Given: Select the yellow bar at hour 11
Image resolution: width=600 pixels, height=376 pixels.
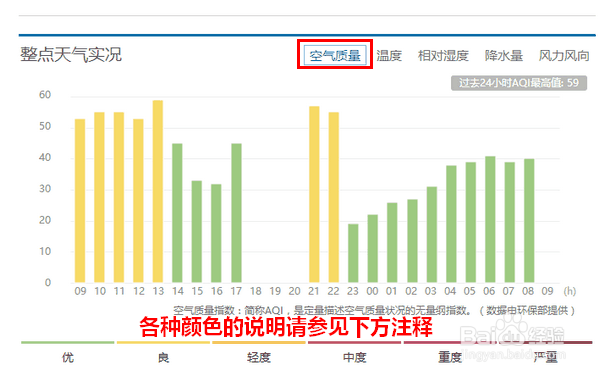Looking at the screenshot, I should pos(119,197).
